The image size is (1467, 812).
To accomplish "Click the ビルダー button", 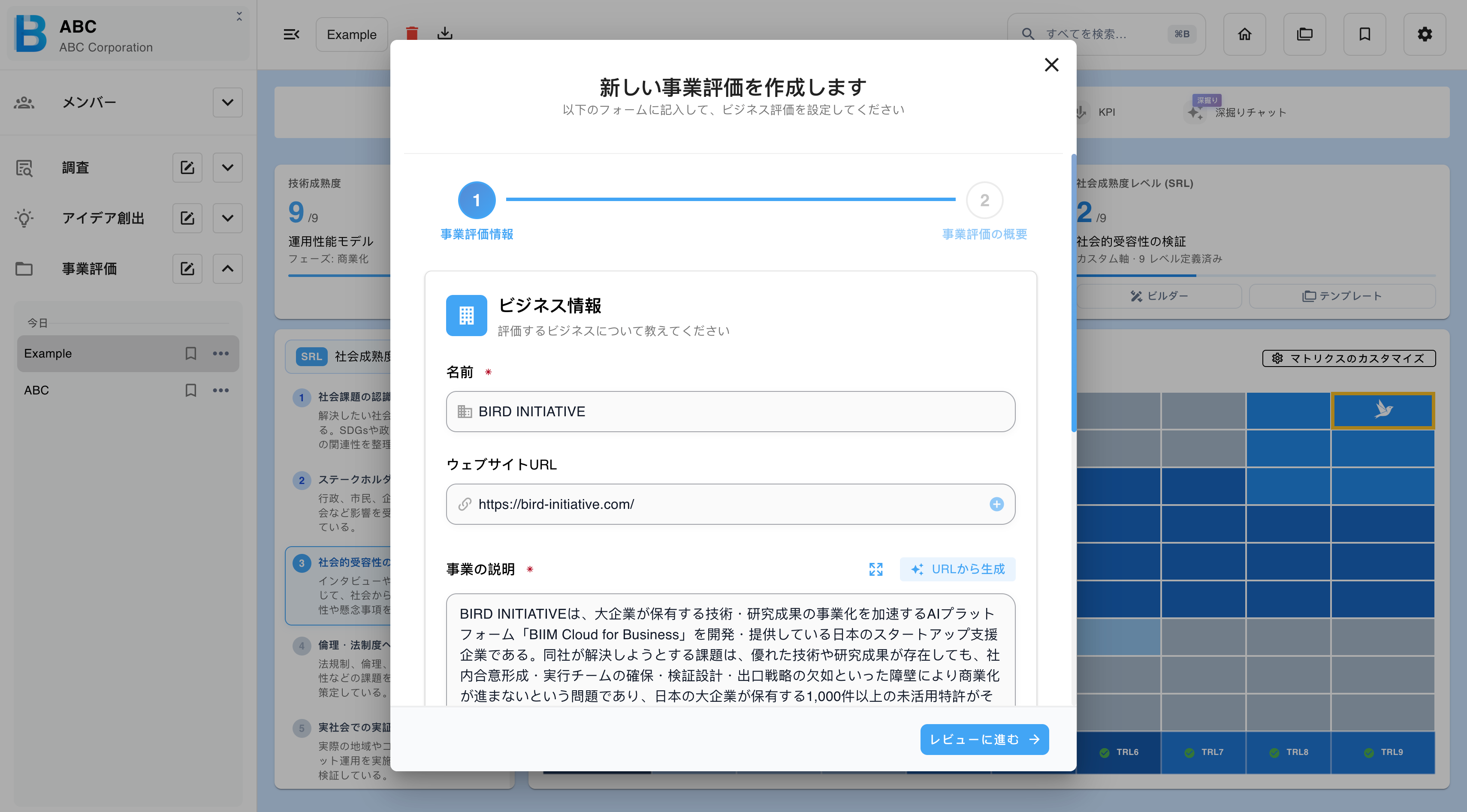I will 1158,296.
